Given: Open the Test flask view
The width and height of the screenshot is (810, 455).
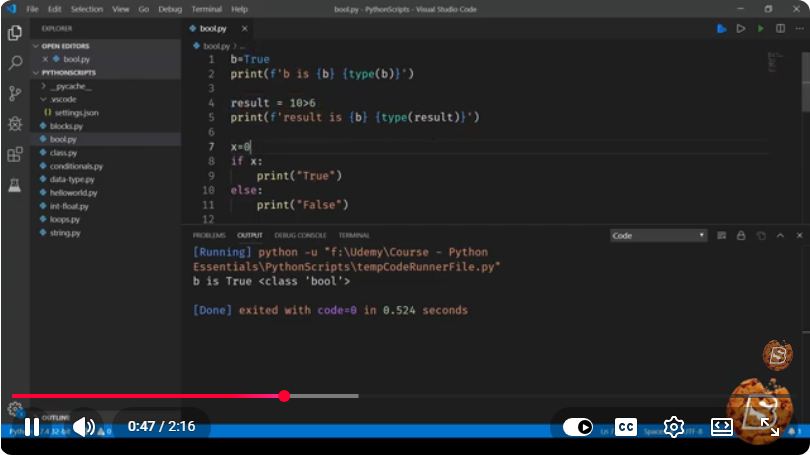Looking at the screenshot, I should coord(14,184).
